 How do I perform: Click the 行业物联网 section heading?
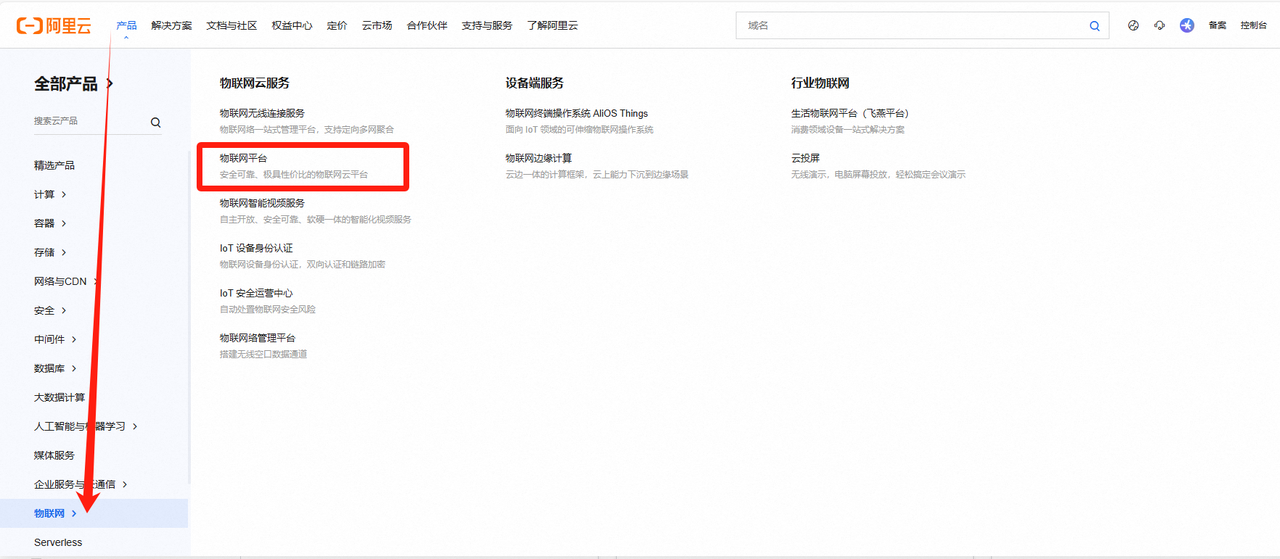(x=820, y=83)
